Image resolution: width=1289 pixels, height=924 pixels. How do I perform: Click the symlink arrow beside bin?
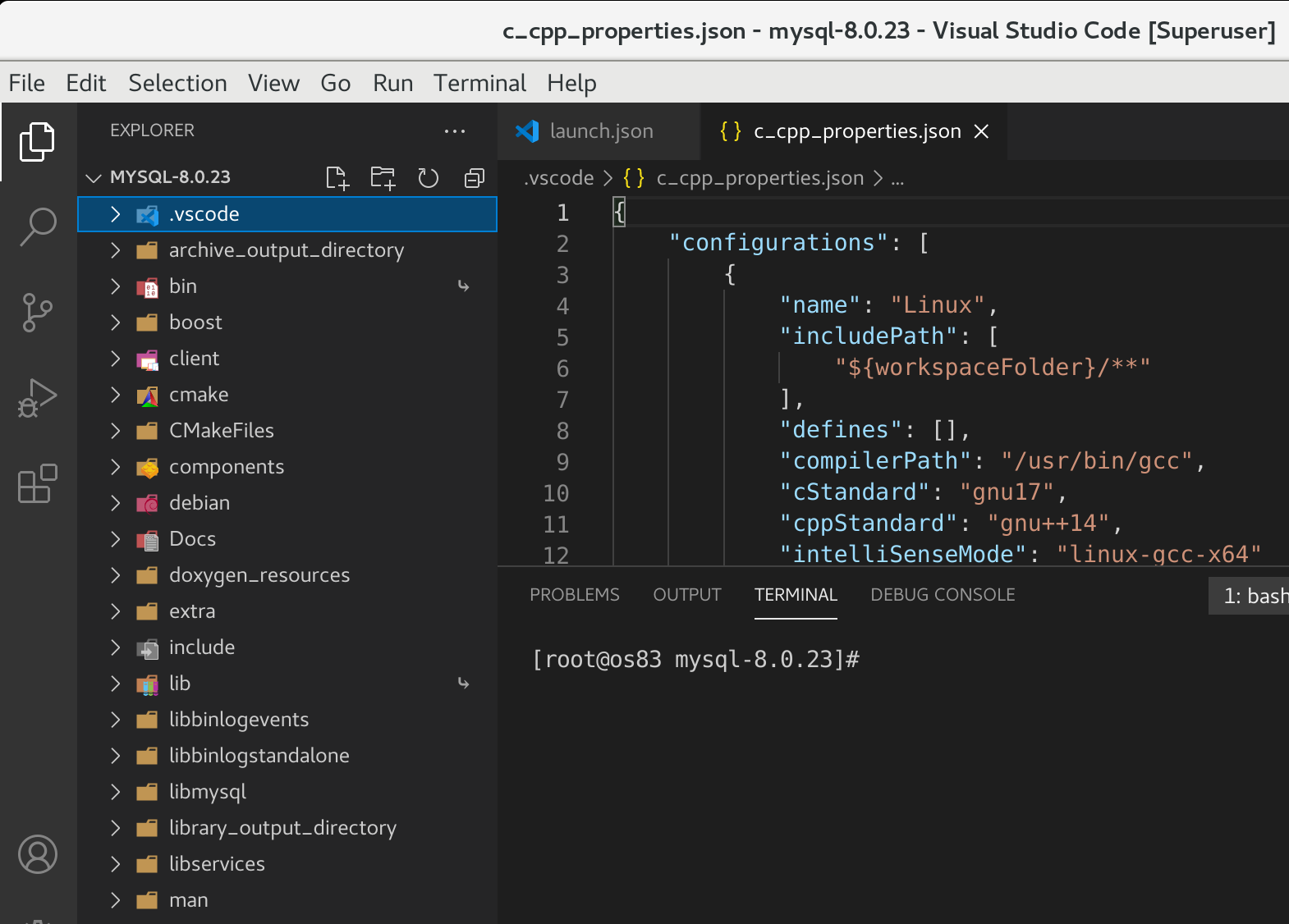464,286
